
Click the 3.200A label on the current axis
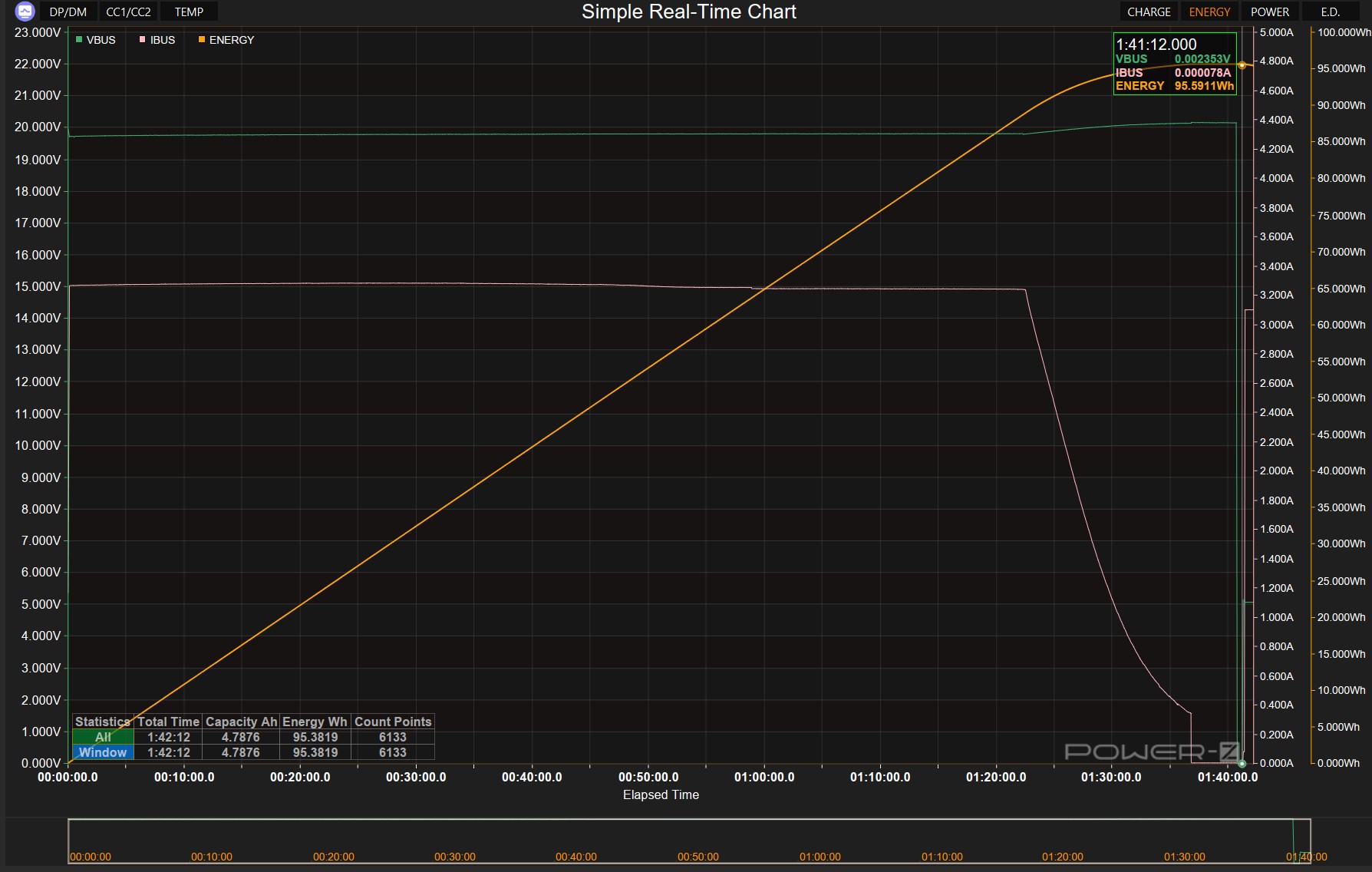click(x=1277, y=295)
